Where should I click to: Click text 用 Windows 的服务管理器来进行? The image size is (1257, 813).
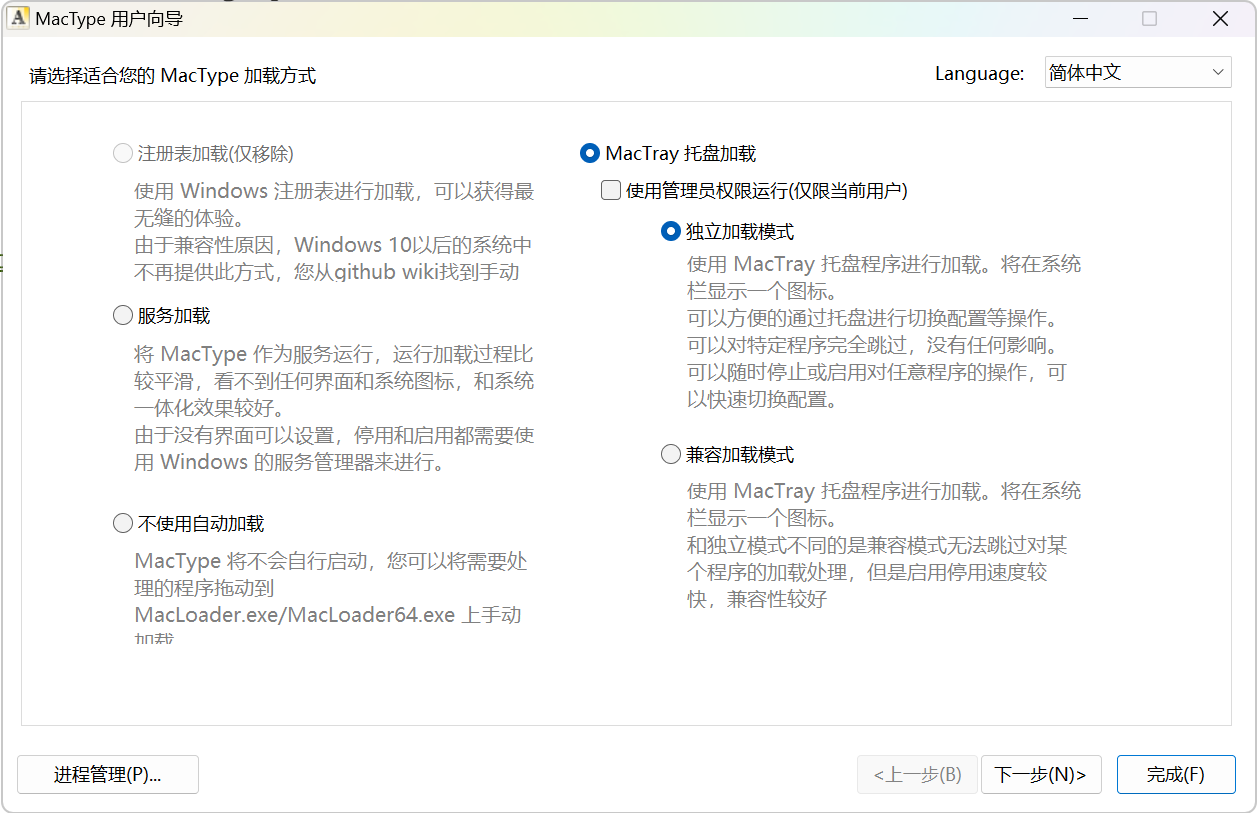tap(290, 462)
